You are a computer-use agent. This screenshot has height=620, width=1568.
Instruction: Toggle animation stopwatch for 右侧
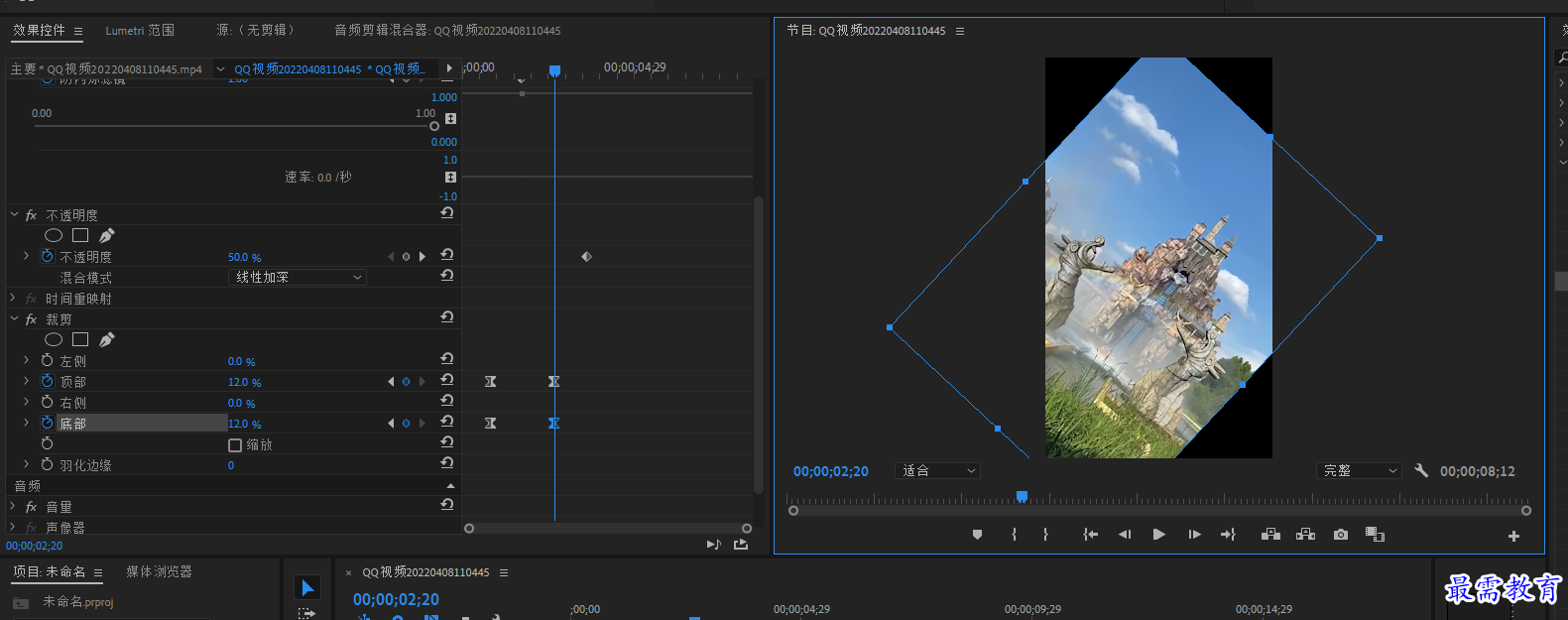click(48, 402)
